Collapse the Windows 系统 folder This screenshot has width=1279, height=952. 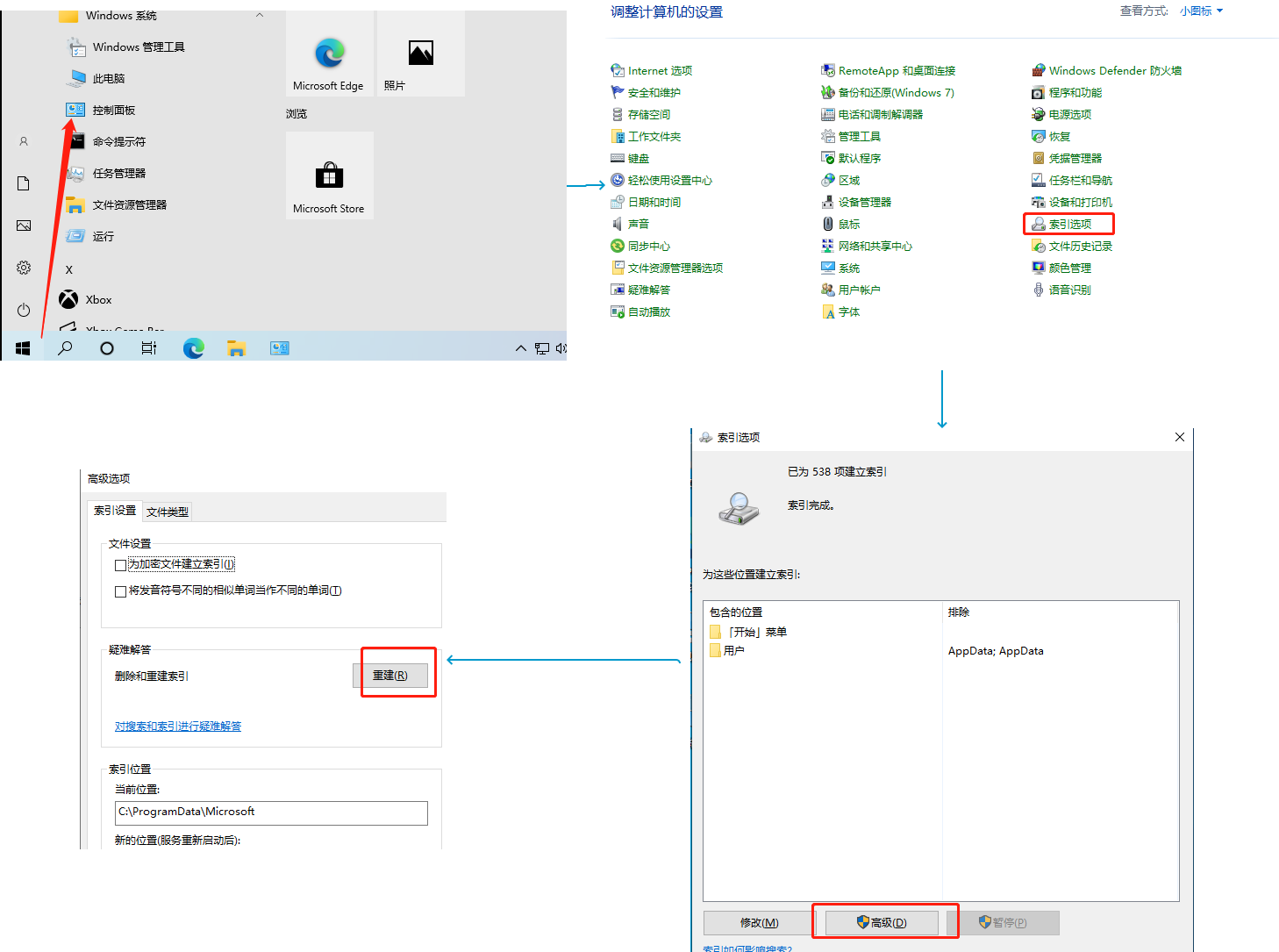coord(260,15)
